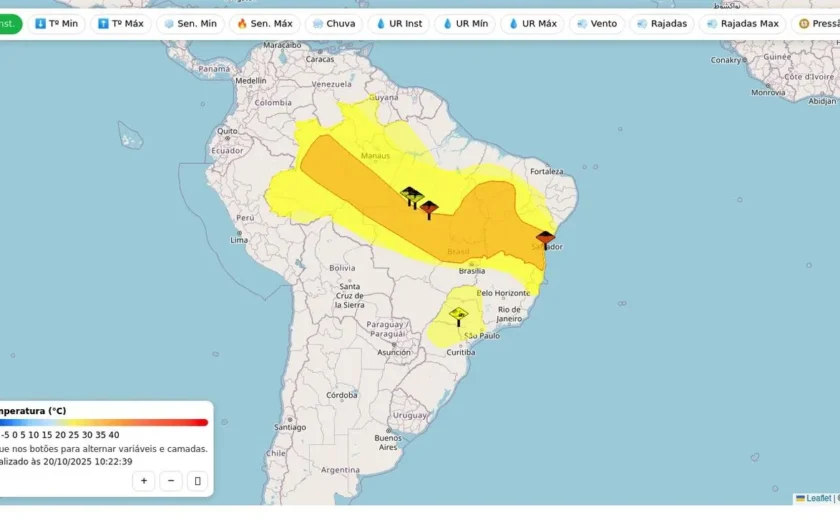Select the UR Inst humidity layer
This screenshot has height=525, width=840.
[x=399, y=24]
